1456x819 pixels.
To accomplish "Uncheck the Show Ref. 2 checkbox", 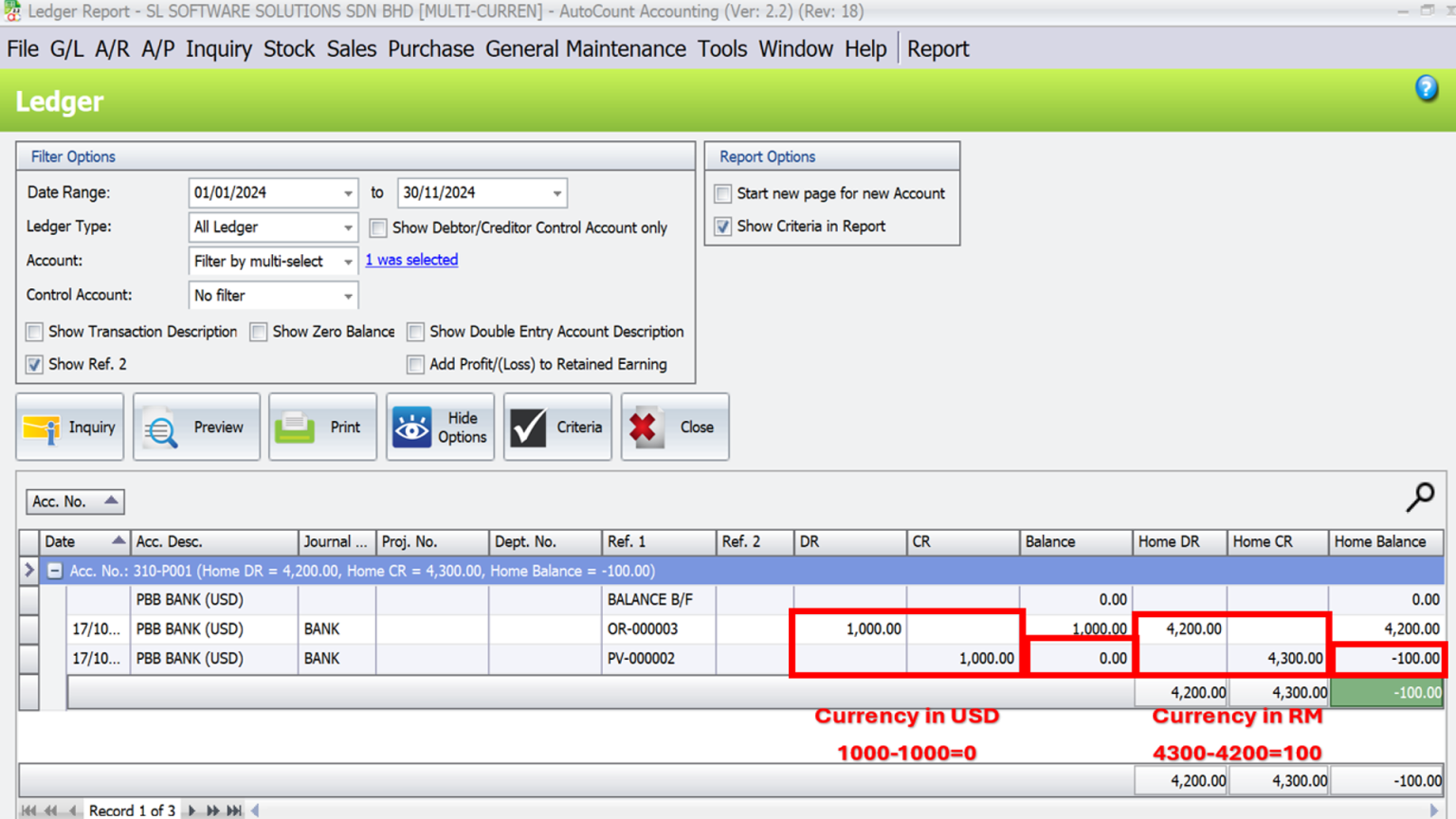I will click(x=35, y=364).
